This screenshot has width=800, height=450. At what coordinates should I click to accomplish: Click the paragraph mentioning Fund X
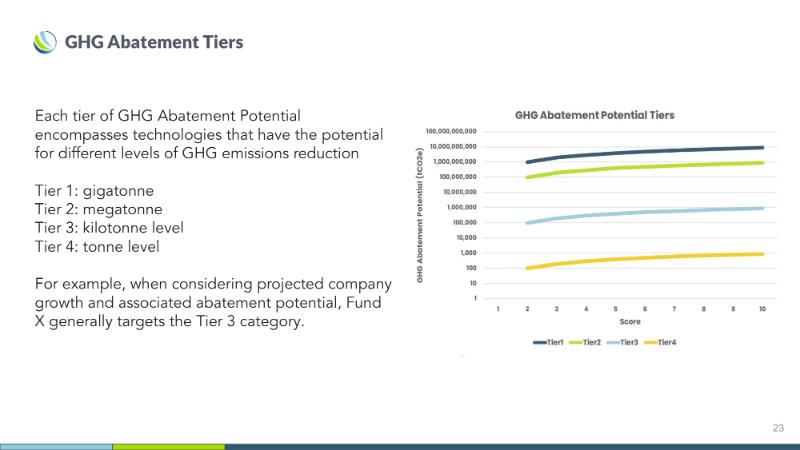[213, 304]
